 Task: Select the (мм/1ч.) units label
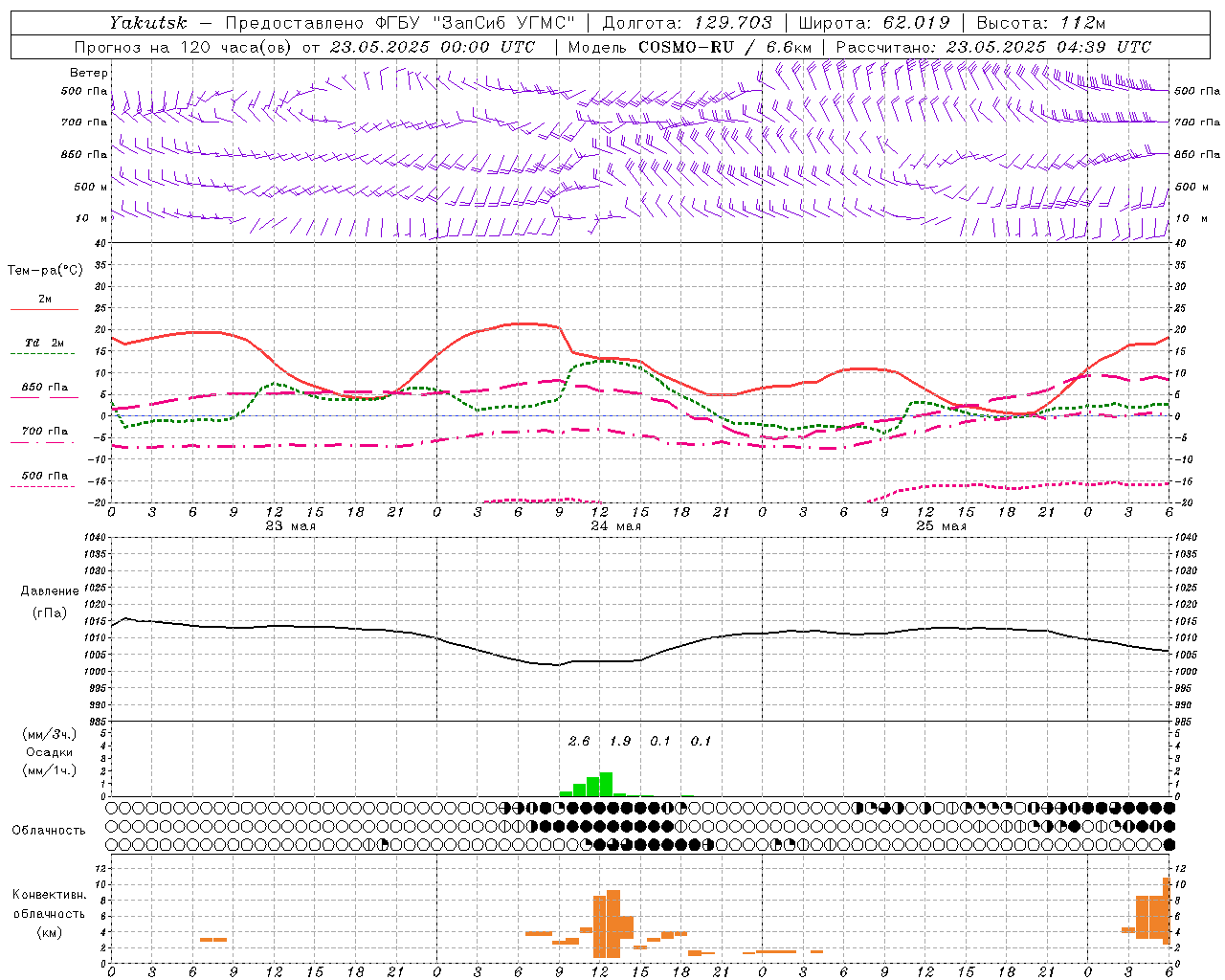pyautogui.click(x=50, y=770)
